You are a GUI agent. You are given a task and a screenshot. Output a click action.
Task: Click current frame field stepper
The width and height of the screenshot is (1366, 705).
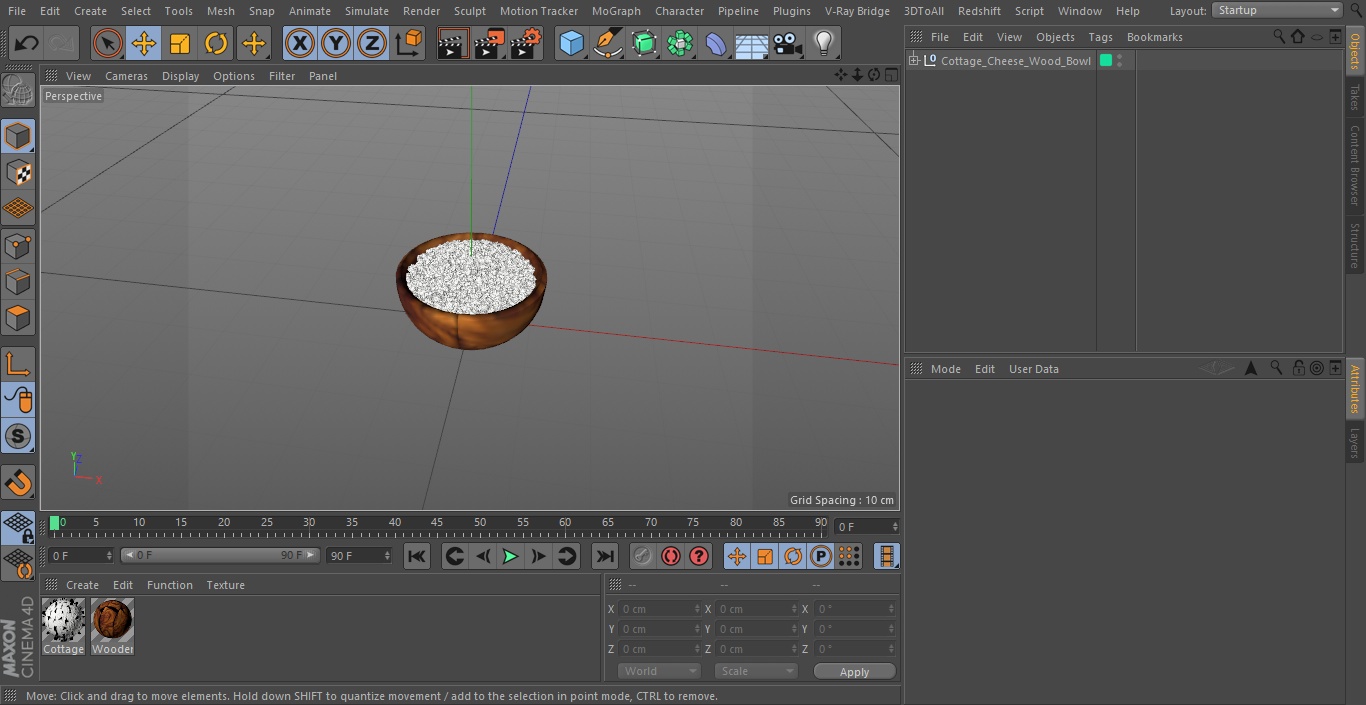pos(895,526)
